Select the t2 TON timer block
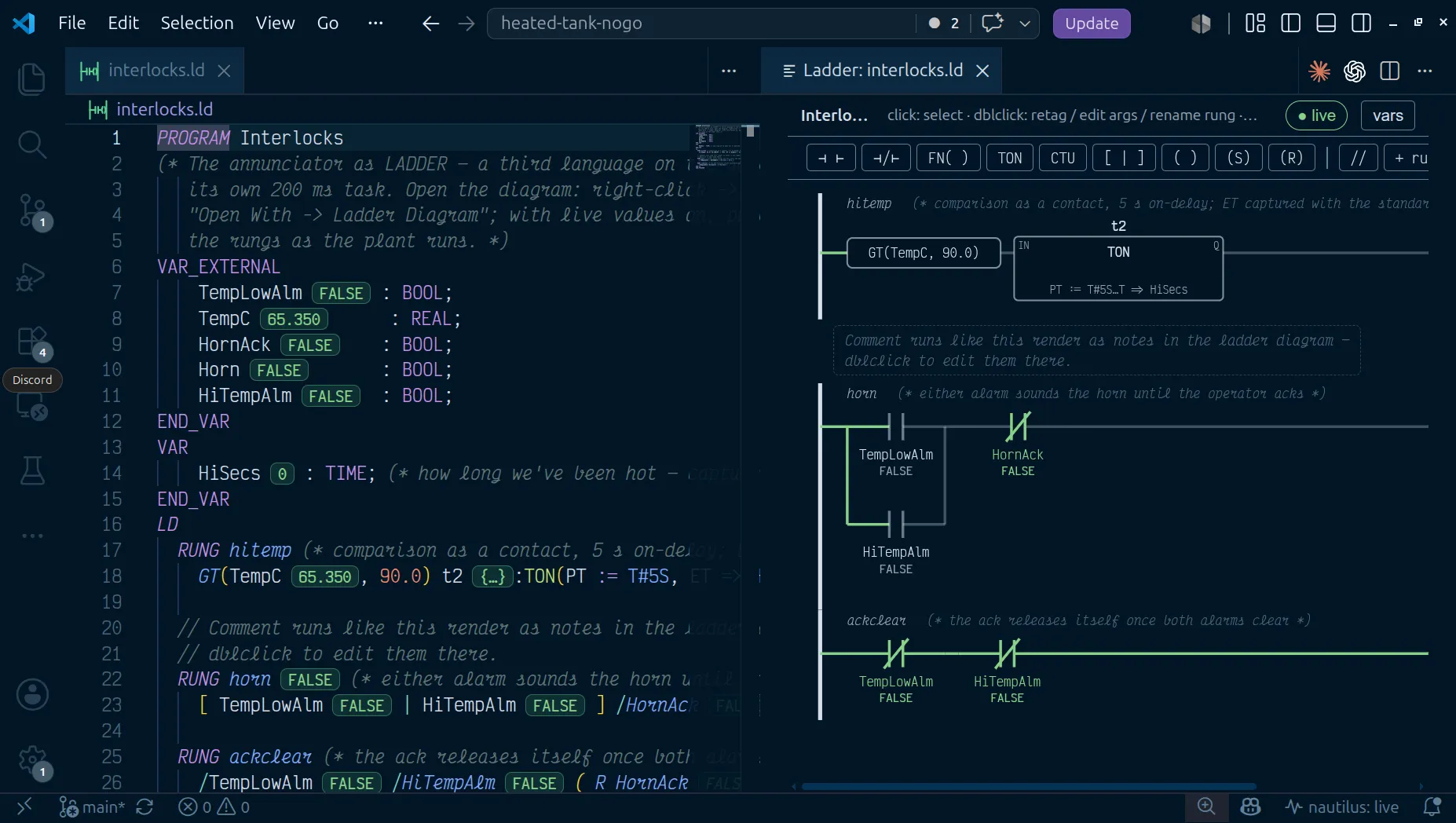The height and width of the screenshot is (823, 1456). [1118, 269]
